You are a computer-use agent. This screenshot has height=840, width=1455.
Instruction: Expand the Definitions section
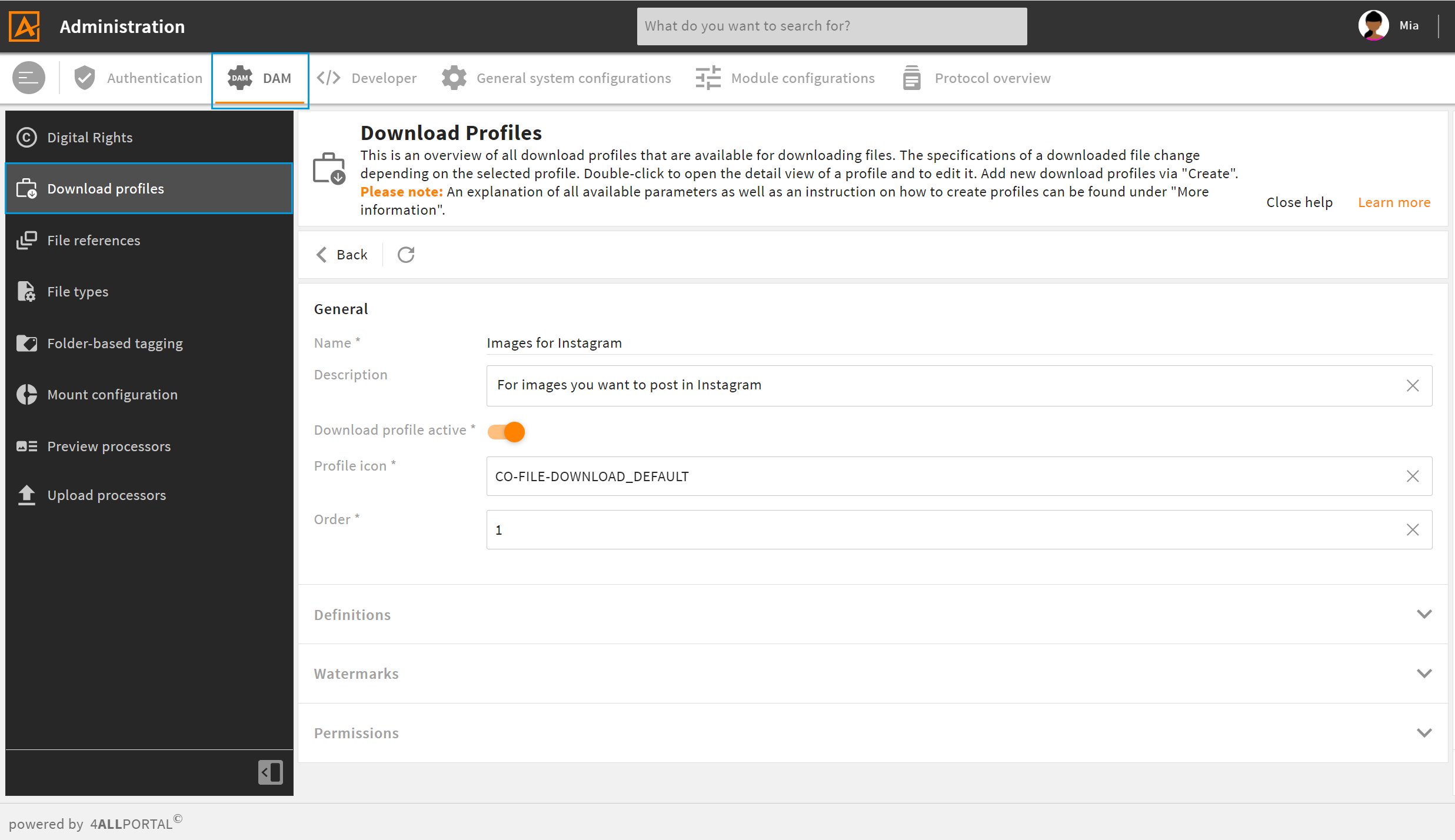(x=873, y=614)
